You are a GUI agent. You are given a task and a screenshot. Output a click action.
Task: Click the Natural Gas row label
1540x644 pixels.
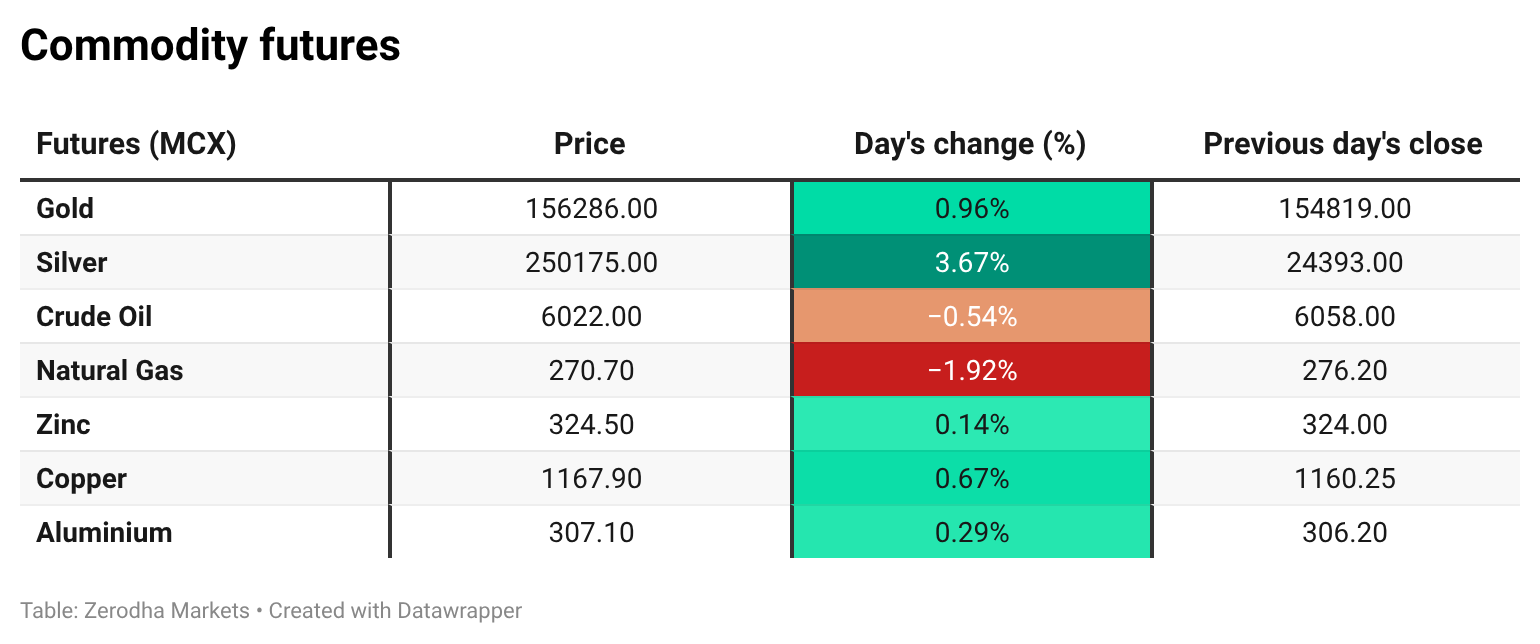[110, 371]
